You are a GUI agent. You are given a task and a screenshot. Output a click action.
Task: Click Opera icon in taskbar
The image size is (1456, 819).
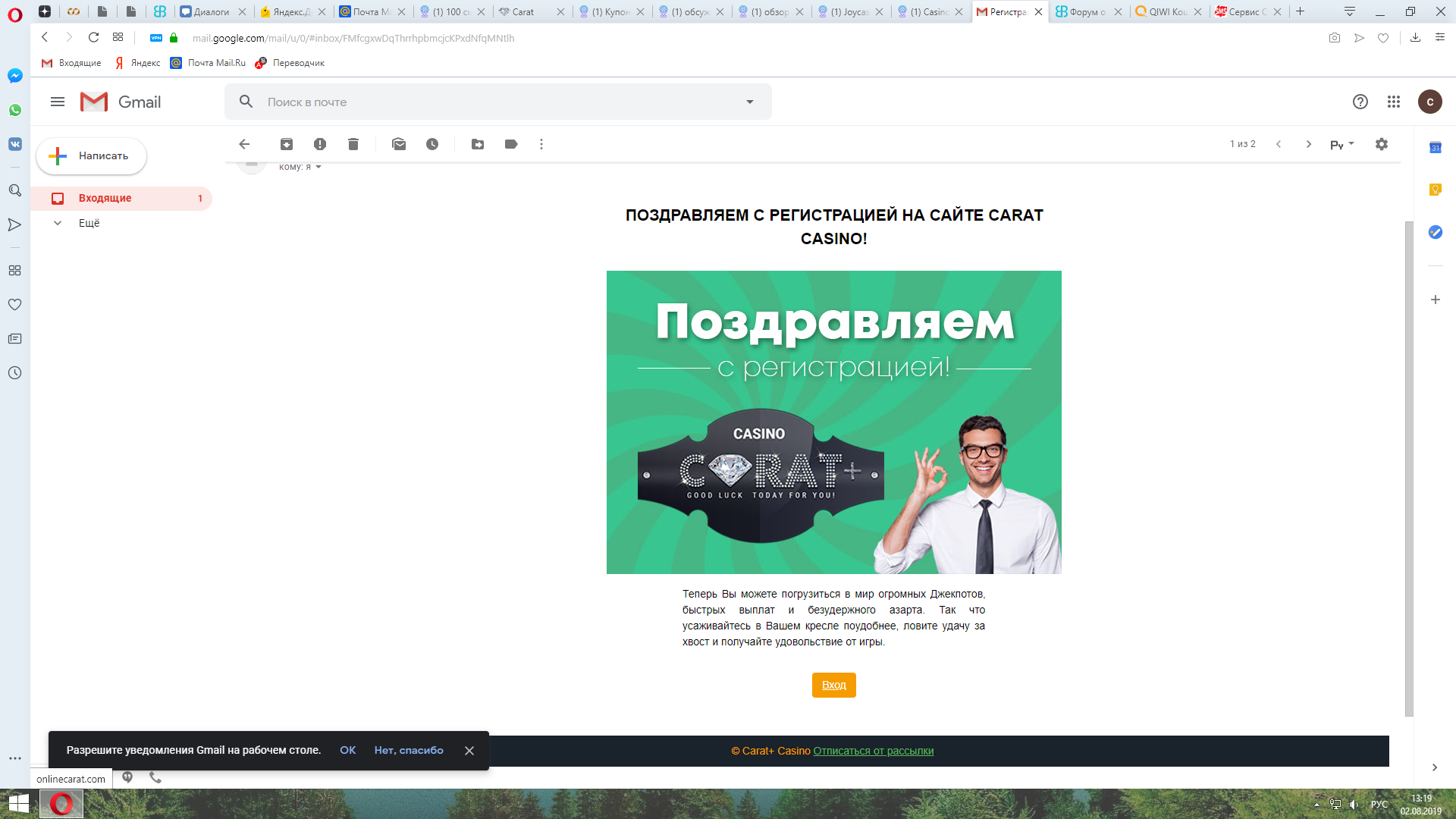pos(61,804)
